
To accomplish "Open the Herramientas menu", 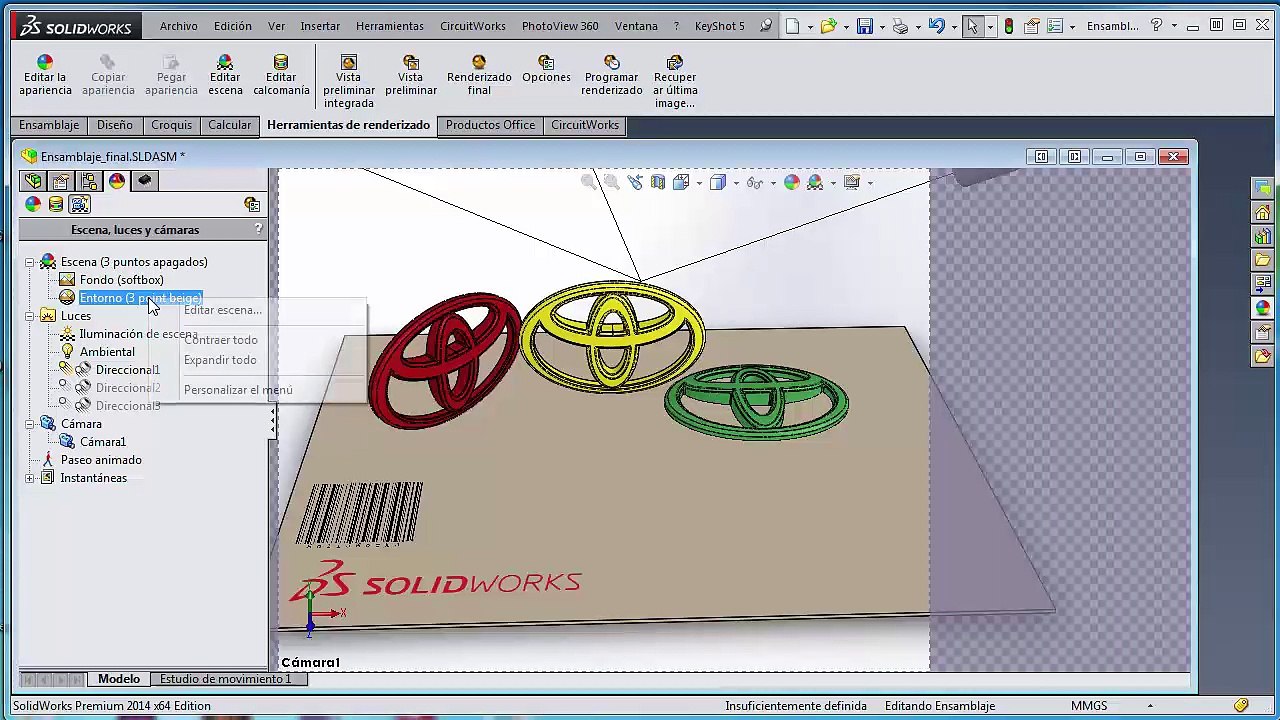I will click(389, 26).
